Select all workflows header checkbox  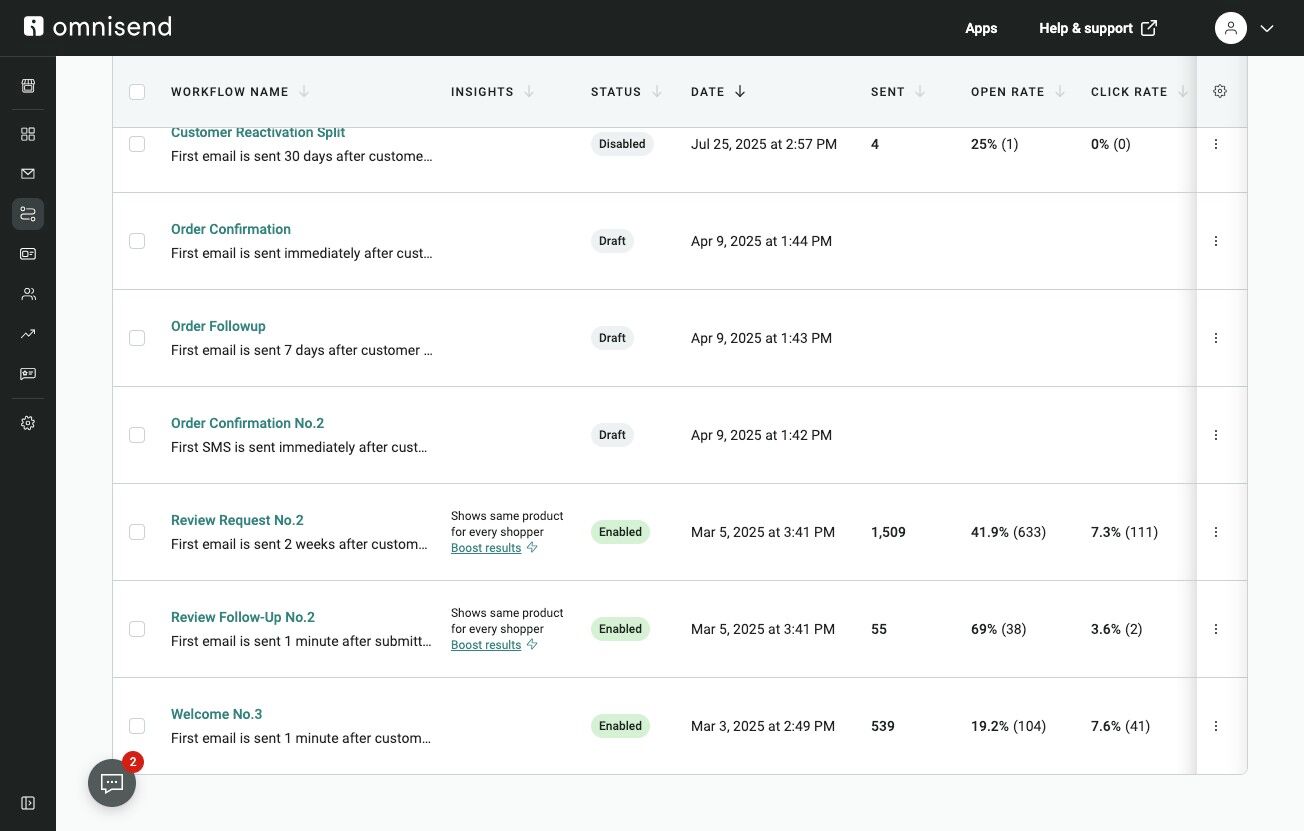[x=137, y=92]
